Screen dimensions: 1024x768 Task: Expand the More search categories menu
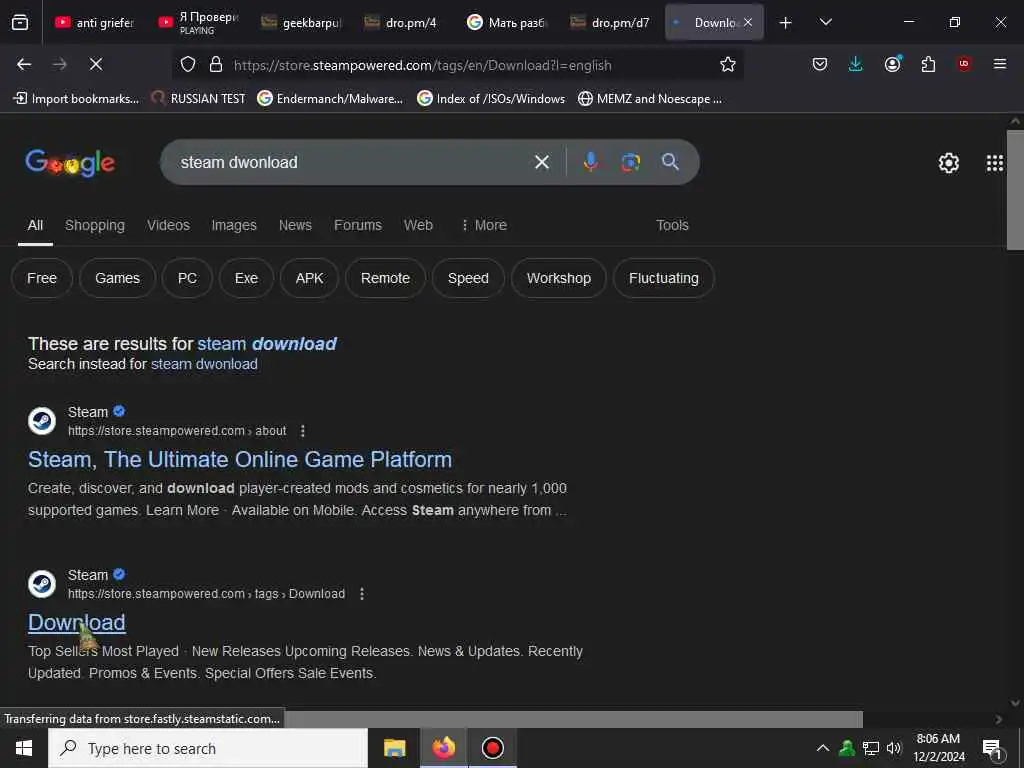tap(484, 225)
